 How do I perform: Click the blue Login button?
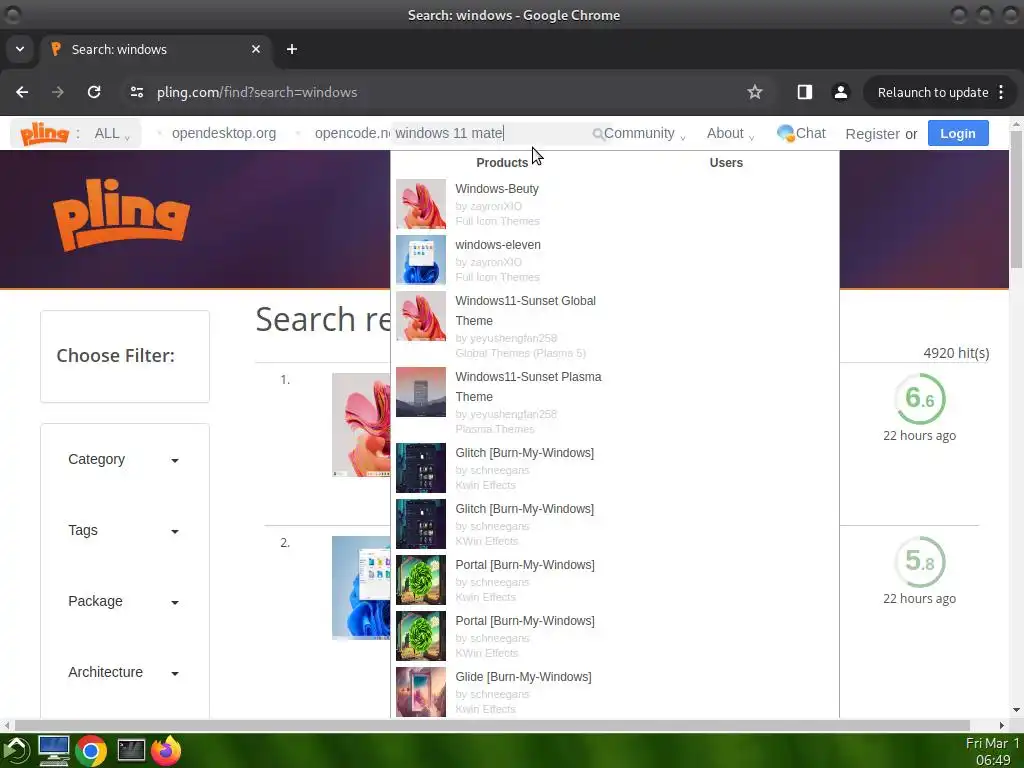958,133
